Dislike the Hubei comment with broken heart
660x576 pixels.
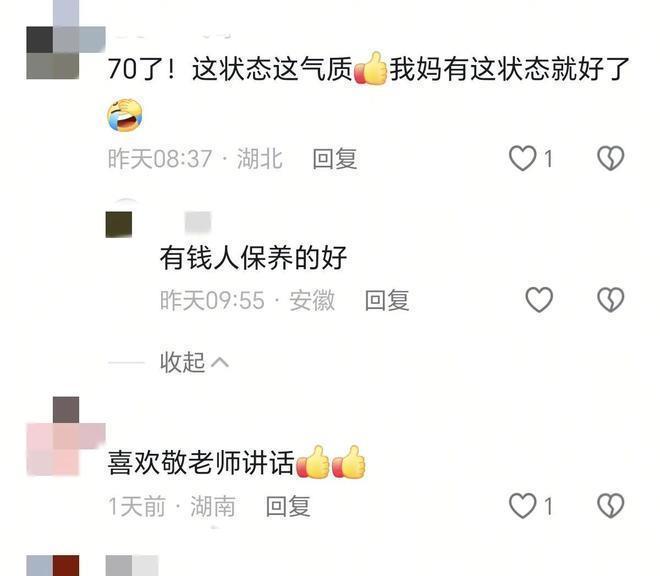pyautogui.click(x=610, y=158)
